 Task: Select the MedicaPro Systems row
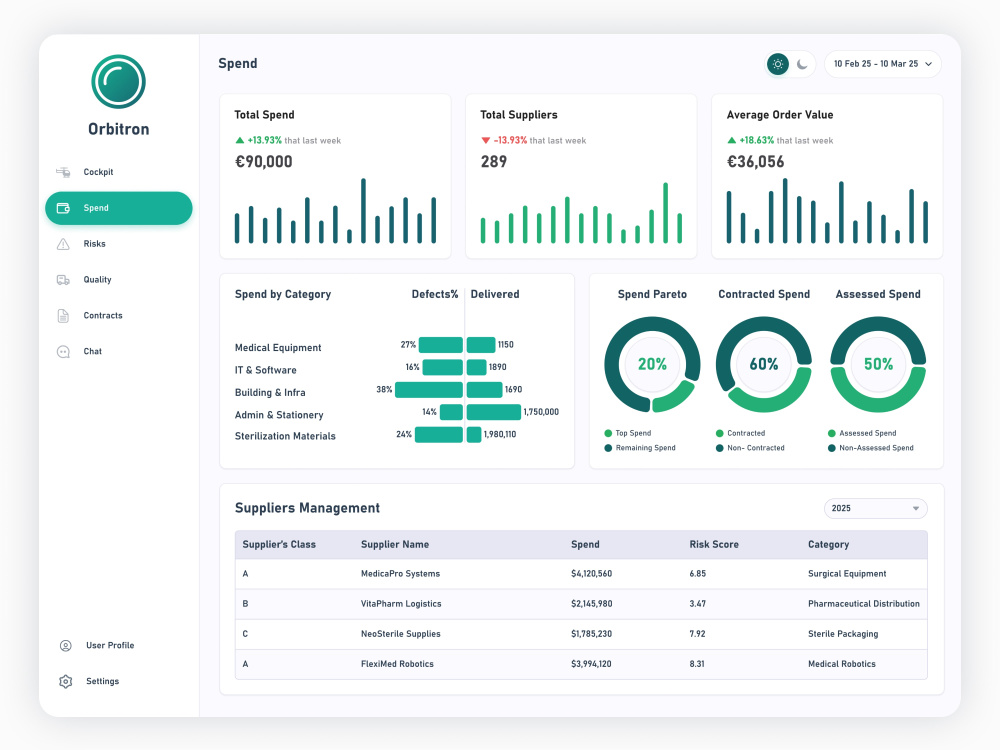(x=581, y=574)
